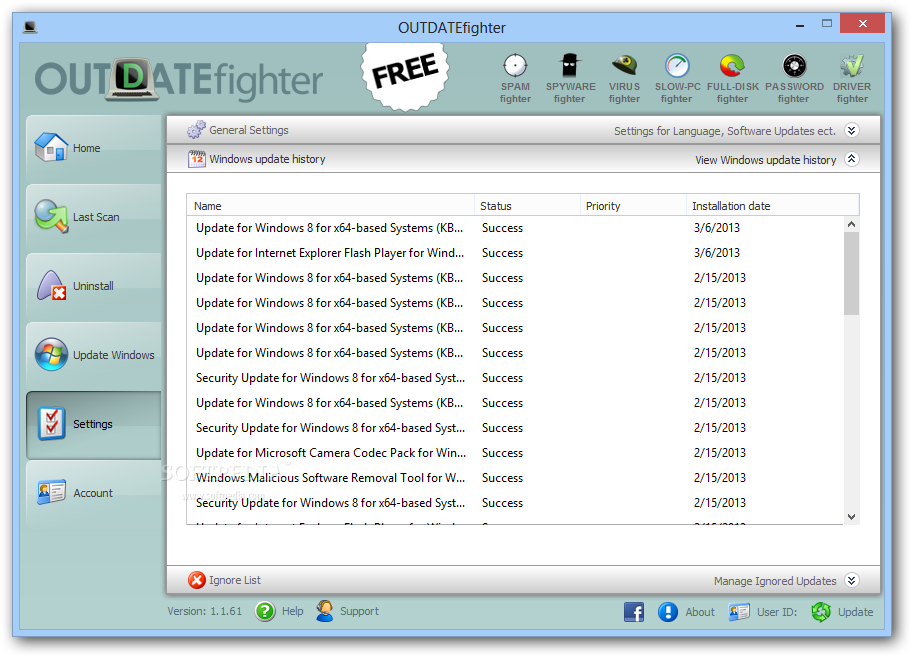Collapse Windows update history chevron
This screenshot has height=657, width=912.
pos(852,159)
